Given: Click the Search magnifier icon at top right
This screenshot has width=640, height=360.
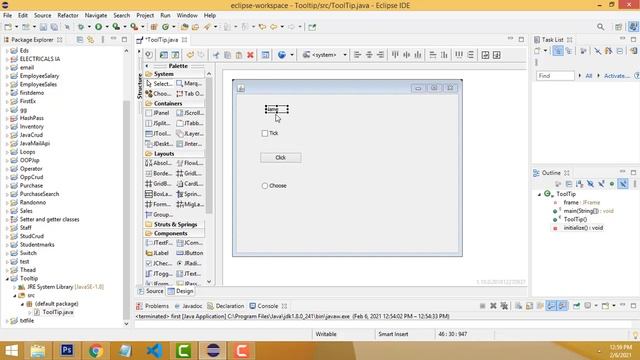Looking at the screenshot, I should tap(600, 27).
